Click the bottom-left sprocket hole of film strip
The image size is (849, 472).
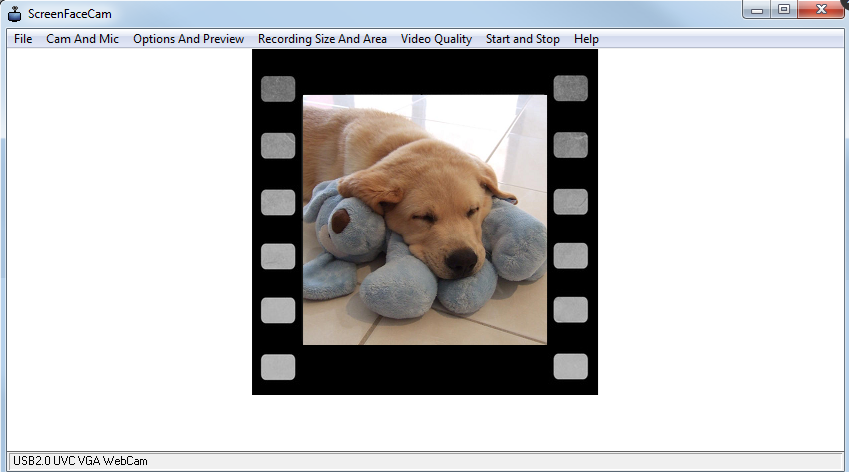pyautogui.click(x=278, y=367)
